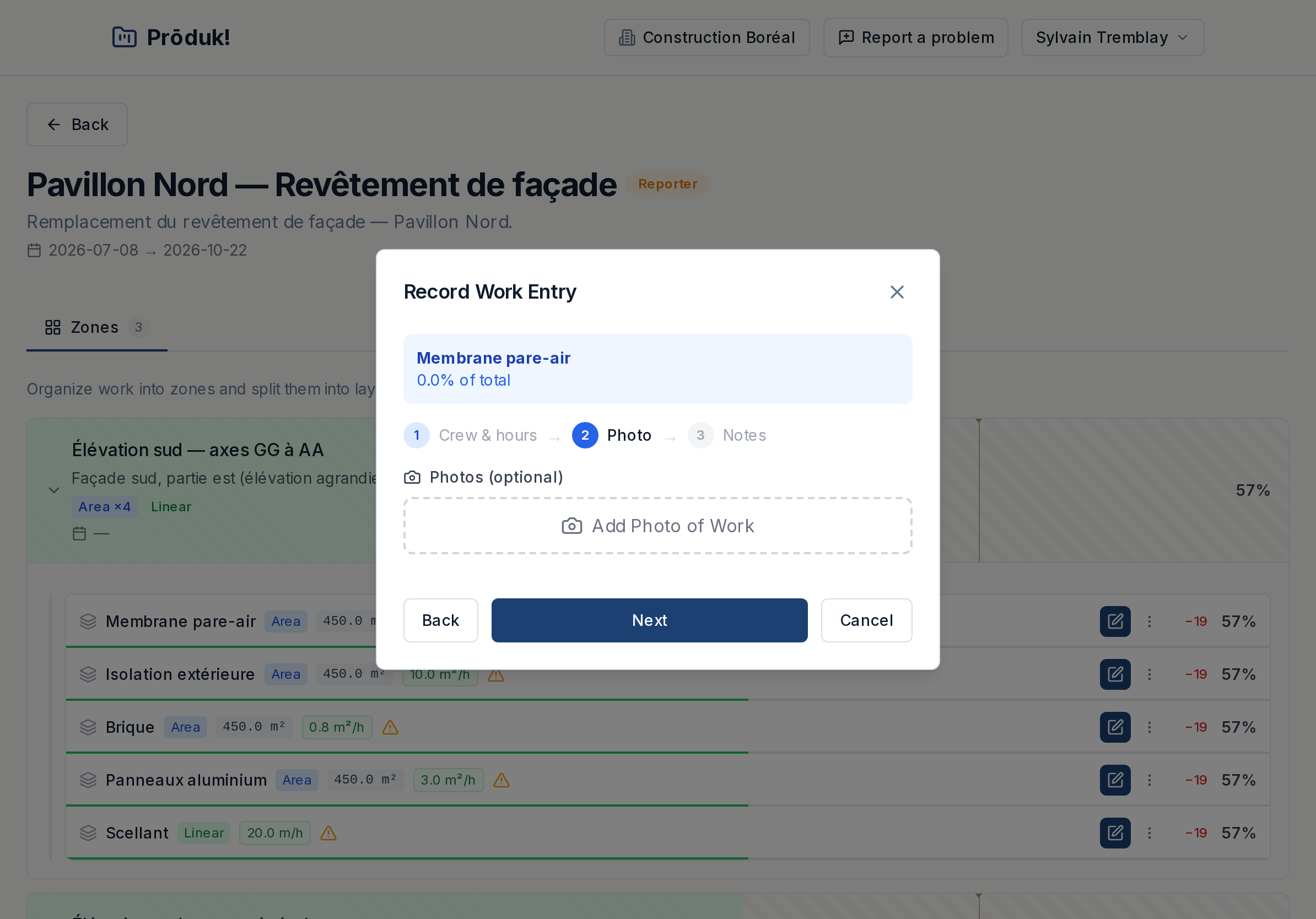1316x919 pixels.
Task: Jump to step 3 Notes
Action: (x=727, y=435)
